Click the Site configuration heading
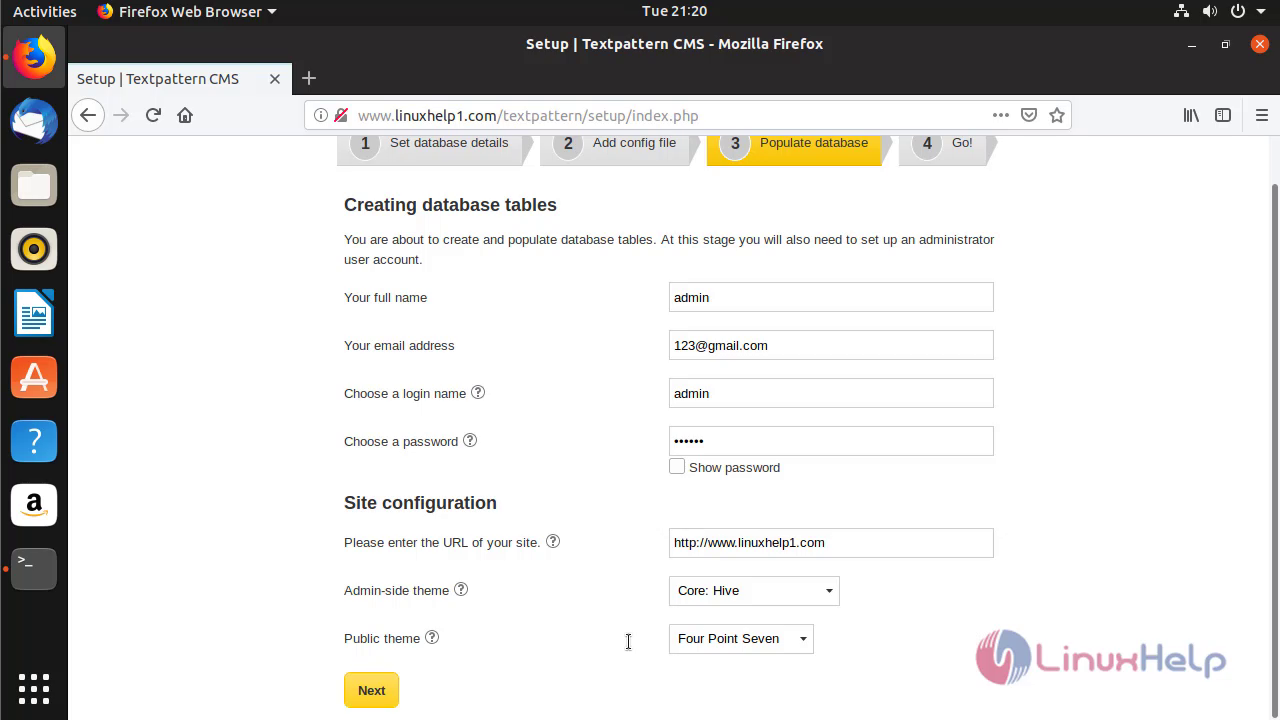This screenshot has height=720, width=1280. coord(420,503)
